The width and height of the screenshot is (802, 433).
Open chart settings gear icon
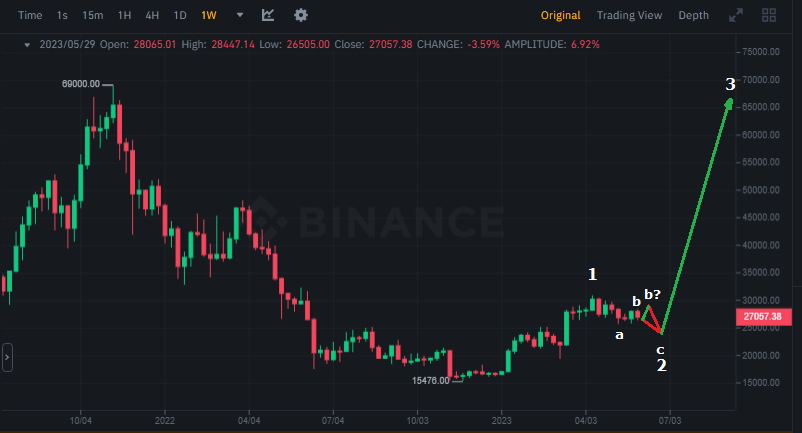(x=300, y=15)
